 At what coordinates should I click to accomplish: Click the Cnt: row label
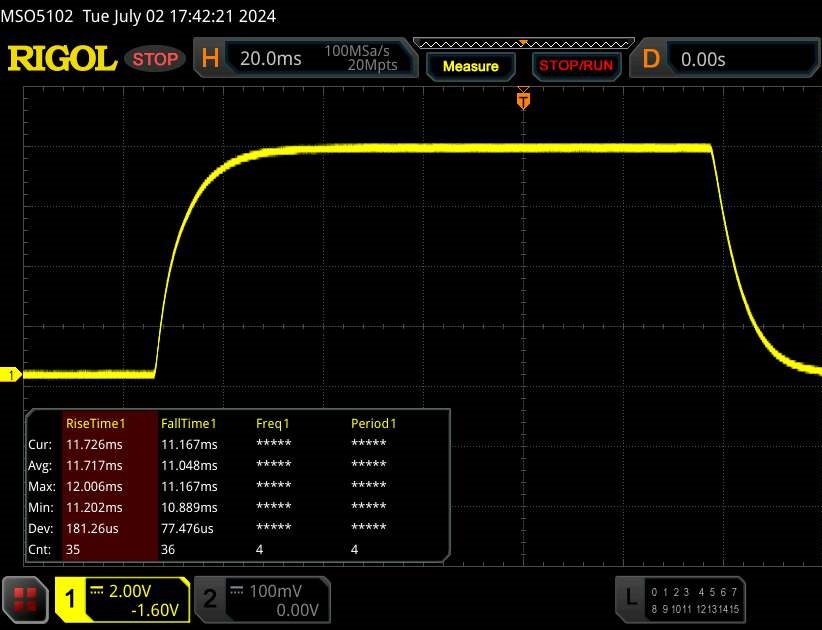(39, 549)
